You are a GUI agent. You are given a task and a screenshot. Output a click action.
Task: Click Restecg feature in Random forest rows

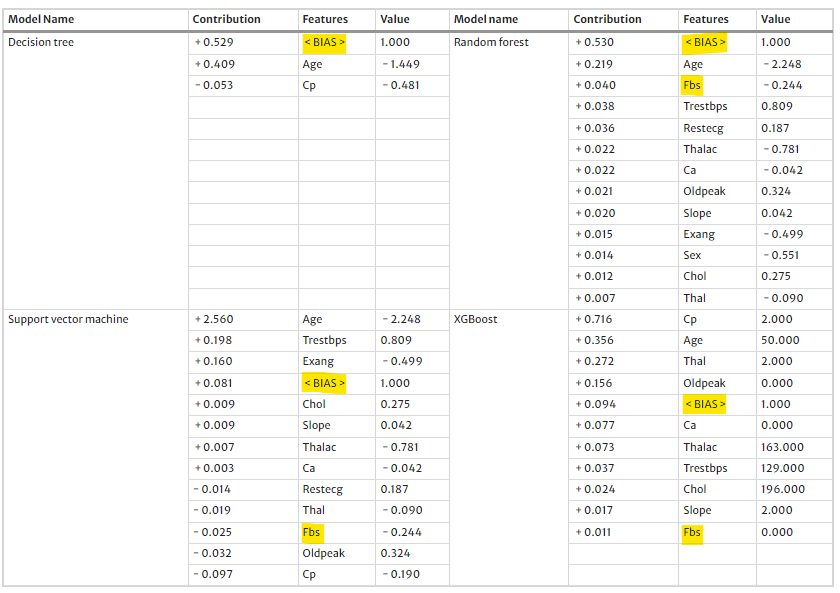(x=703, y=128)
